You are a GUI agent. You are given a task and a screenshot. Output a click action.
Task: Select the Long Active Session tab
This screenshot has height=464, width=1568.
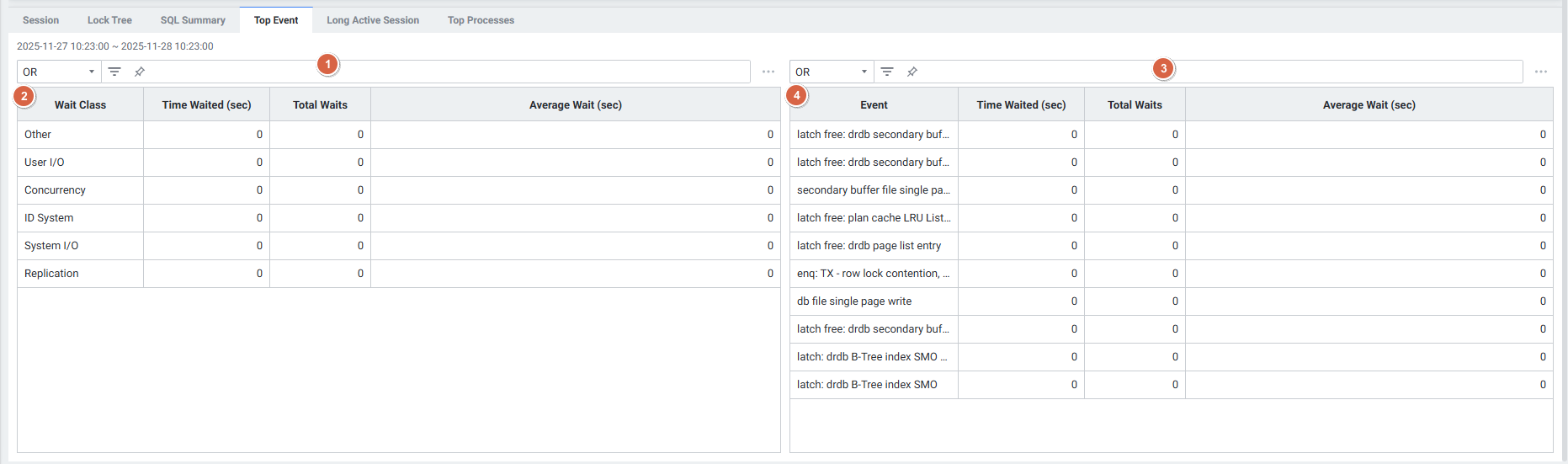373,20
